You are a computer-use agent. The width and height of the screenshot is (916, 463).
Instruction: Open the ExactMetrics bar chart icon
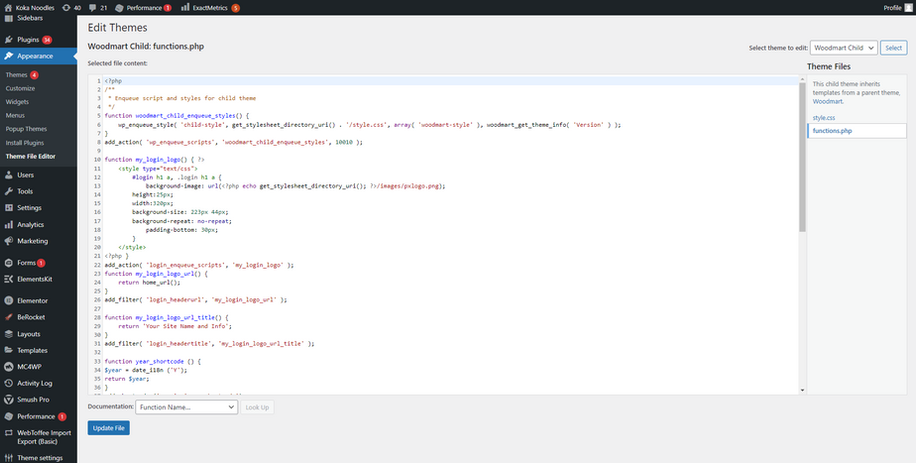coord(185,8)
